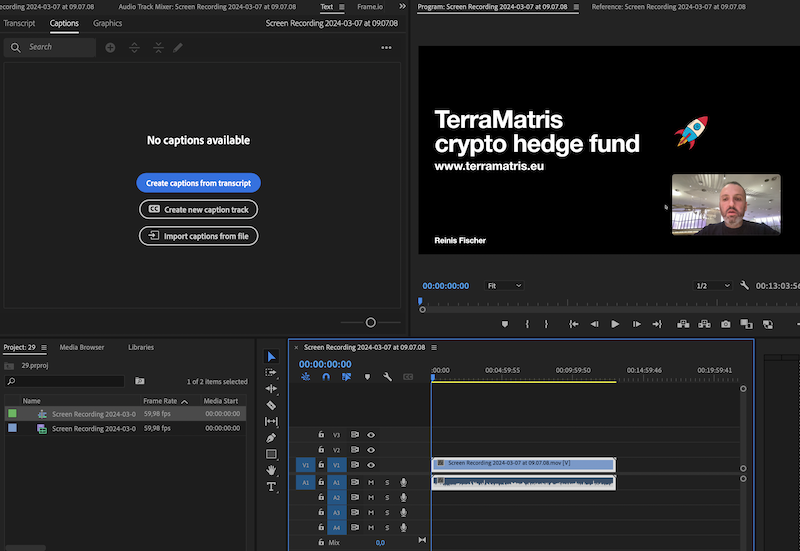This screenshot has width=800, height=551.
Task: Click the Comparison View icon
Action: 746,324
